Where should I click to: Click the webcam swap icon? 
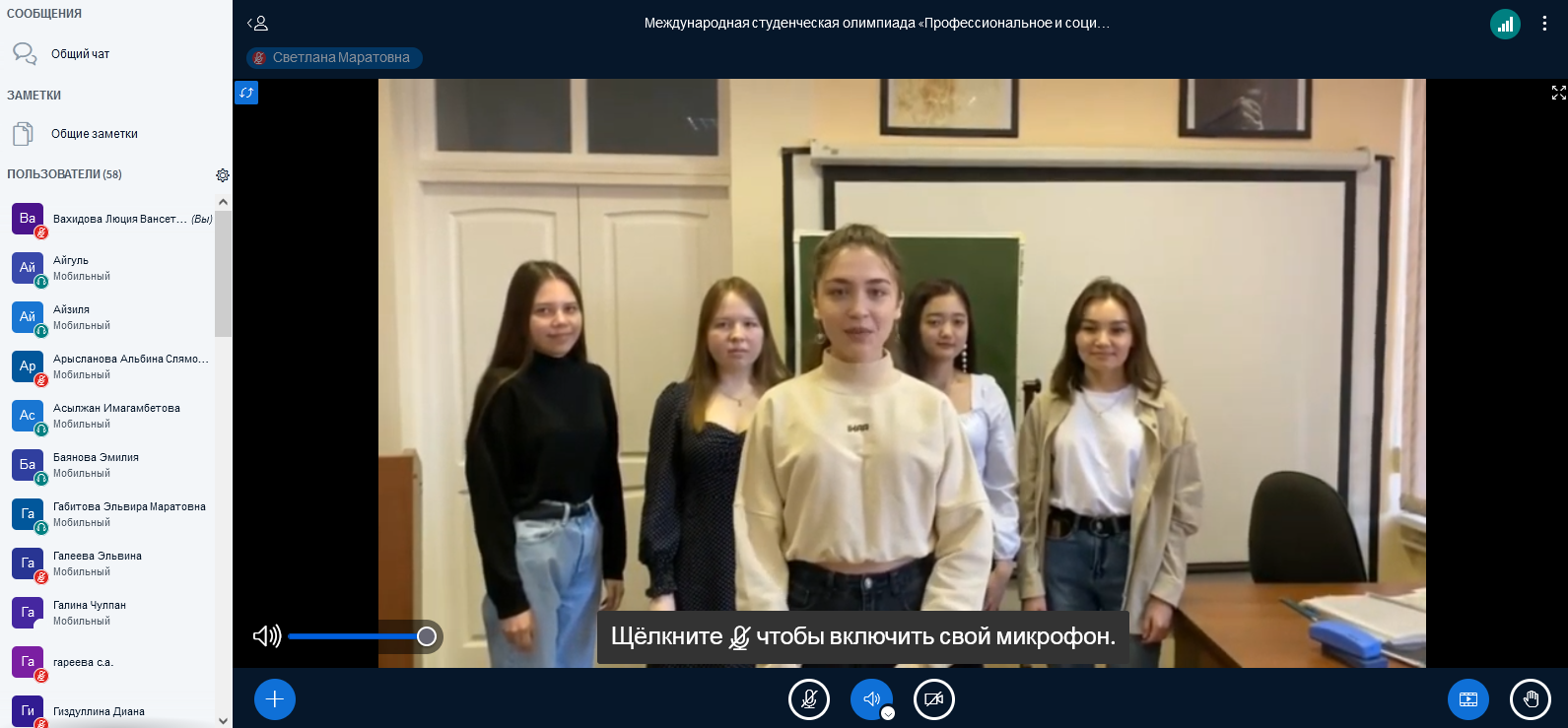(x=246, y=93)
